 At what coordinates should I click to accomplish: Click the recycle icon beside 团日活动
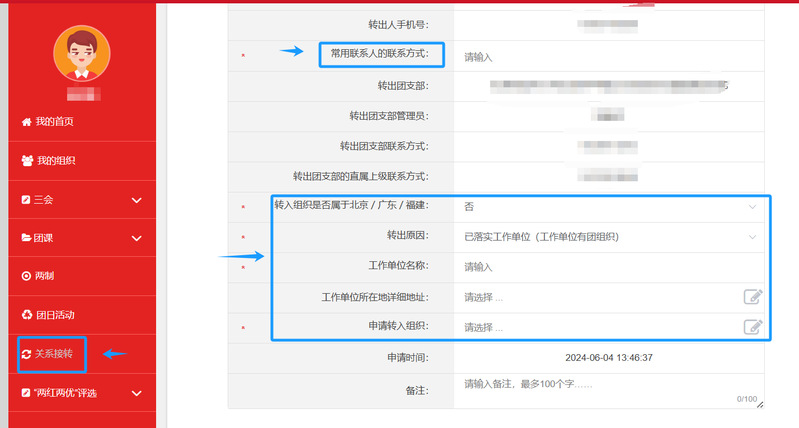pyautogui.click(x=27, y=315)
